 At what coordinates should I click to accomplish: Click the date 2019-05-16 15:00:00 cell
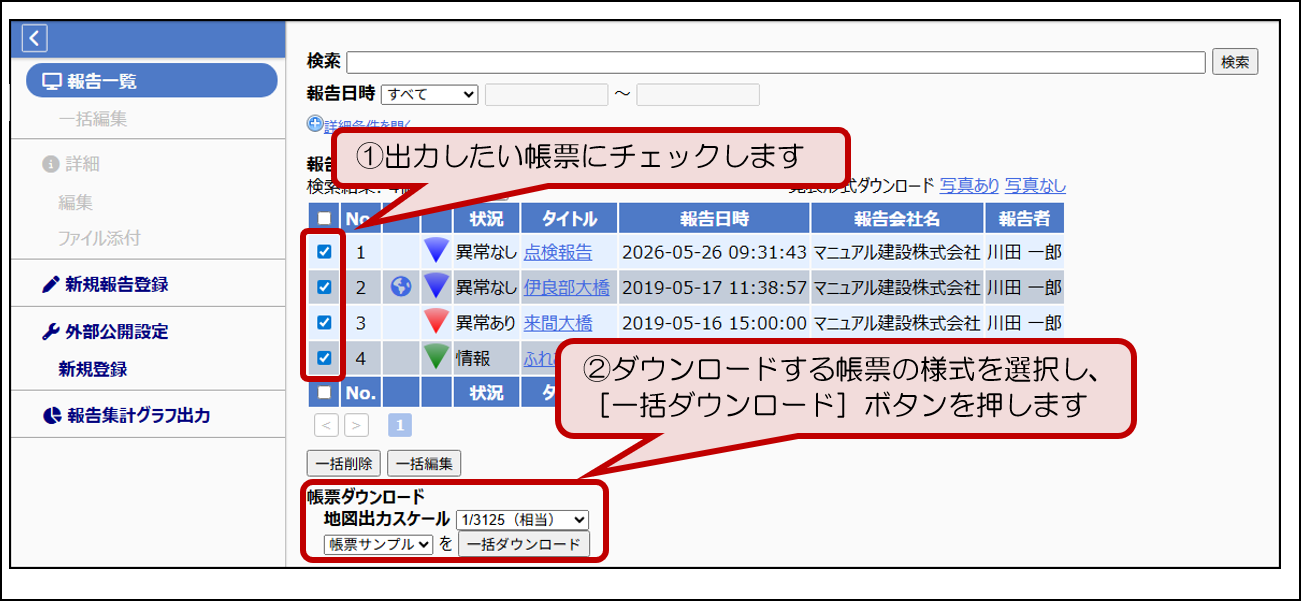714,322
